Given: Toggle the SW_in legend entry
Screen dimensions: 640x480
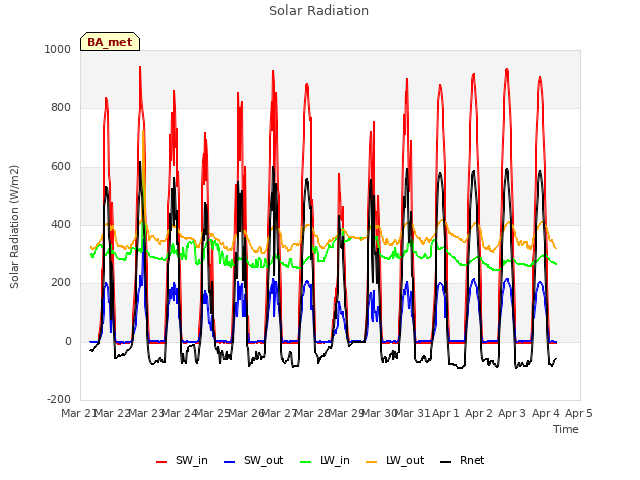Looking at the screenshot, I should tap(182, 460).
